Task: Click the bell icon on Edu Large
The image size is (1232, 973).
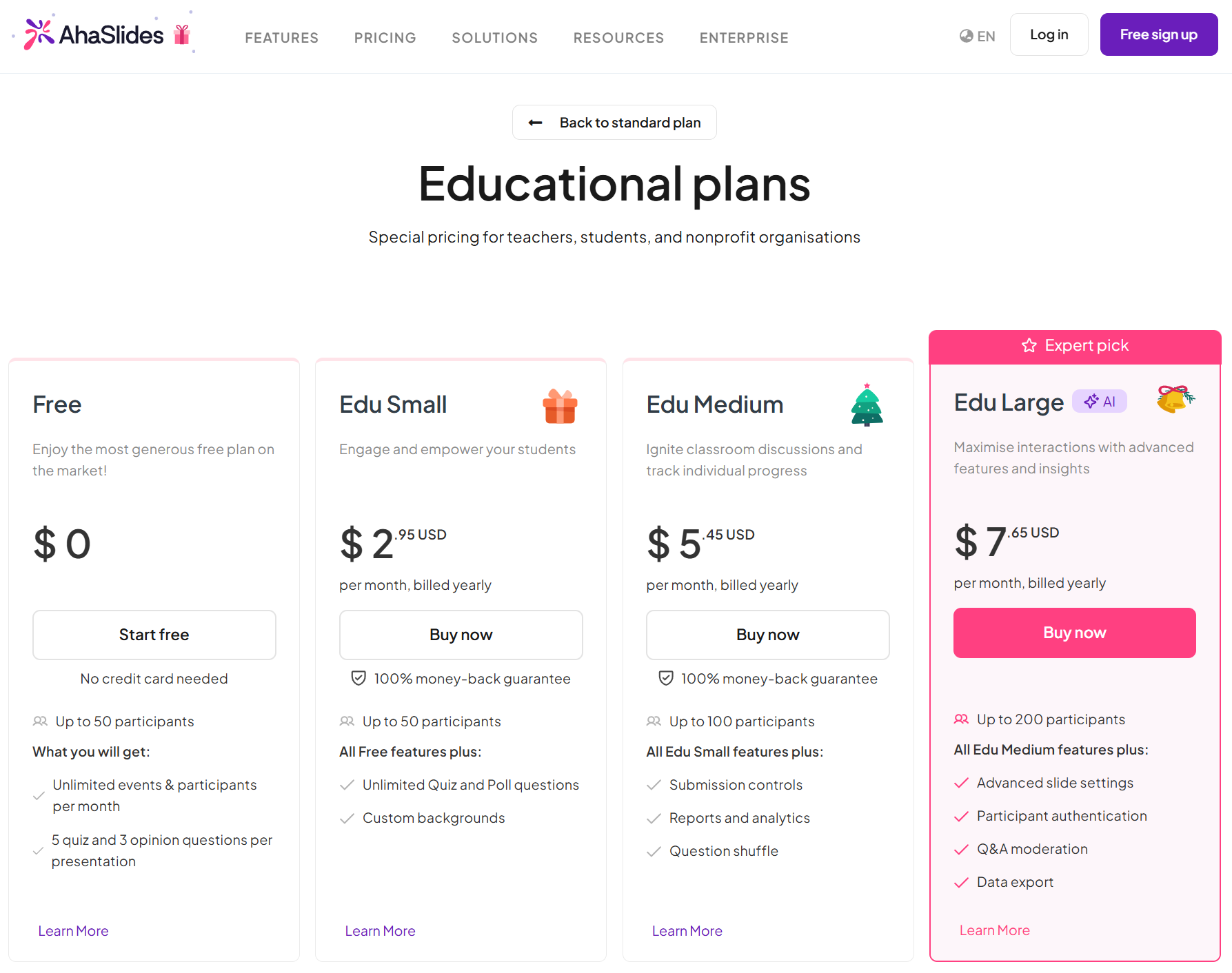Action: (1175, 399)
